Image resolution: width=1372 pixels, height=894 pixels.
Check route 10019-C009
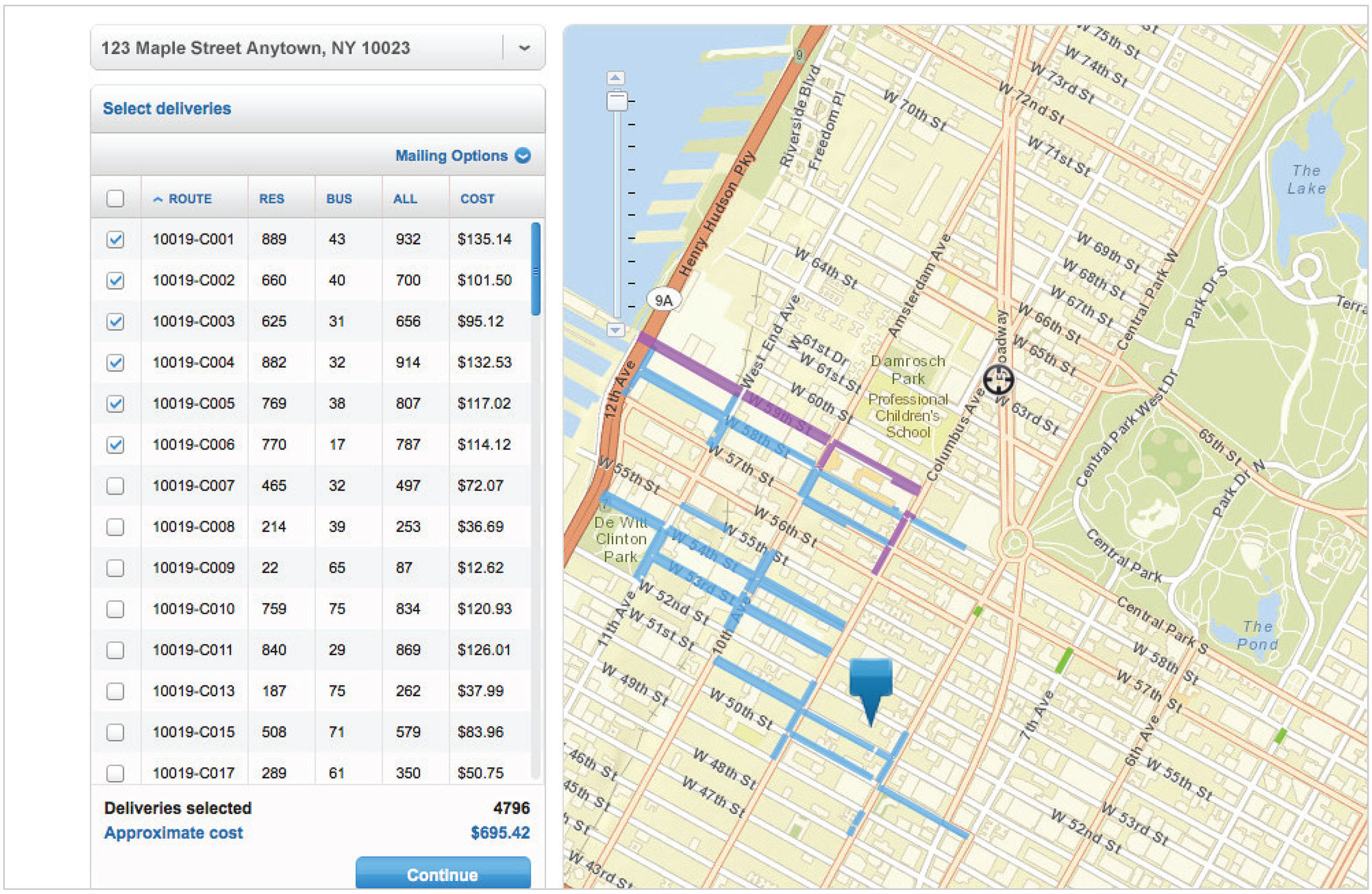point(115,568)
